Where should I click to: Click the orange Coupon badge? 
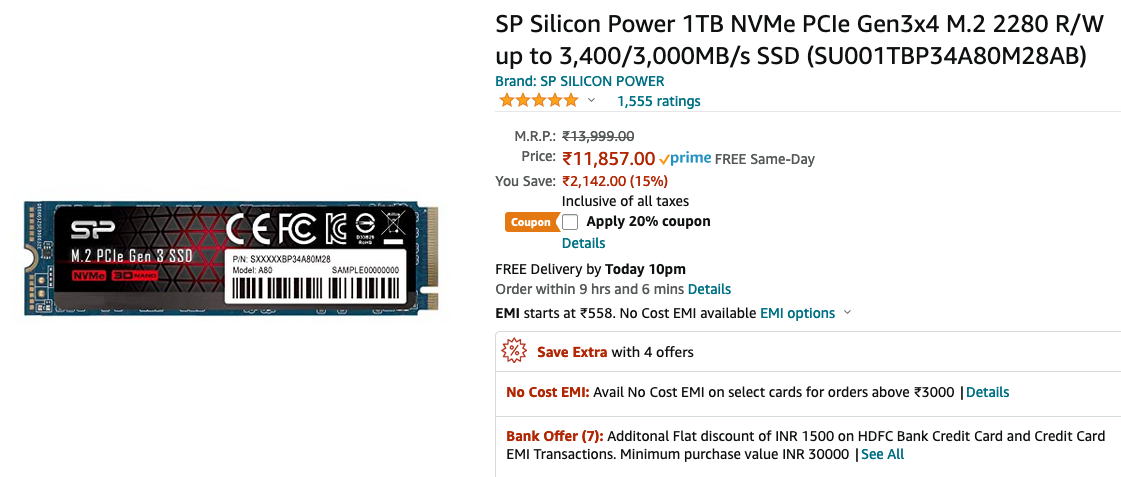coord(531,222)
